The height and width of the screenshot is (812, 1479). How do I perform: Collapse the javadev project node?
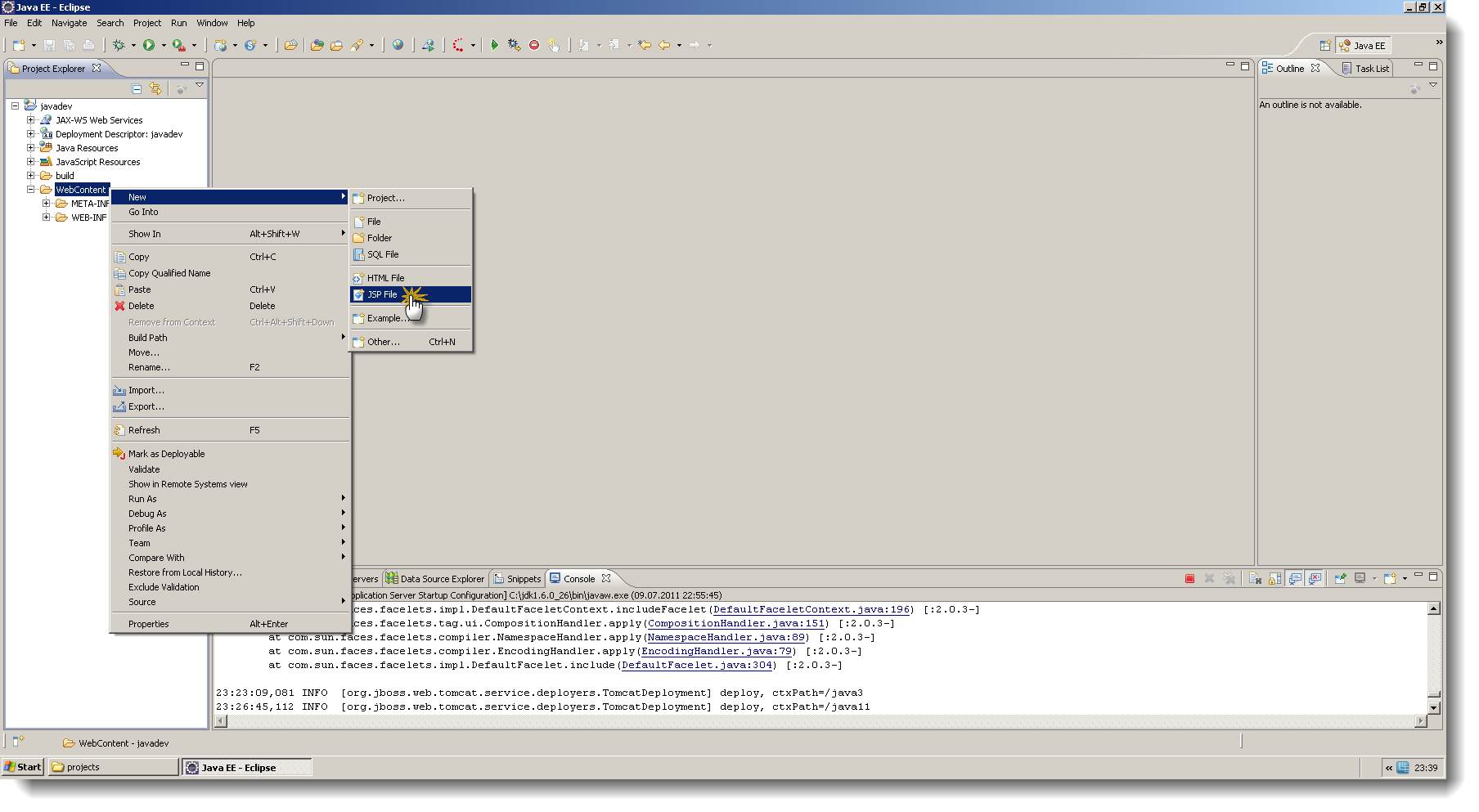click(x=14, y=106)
